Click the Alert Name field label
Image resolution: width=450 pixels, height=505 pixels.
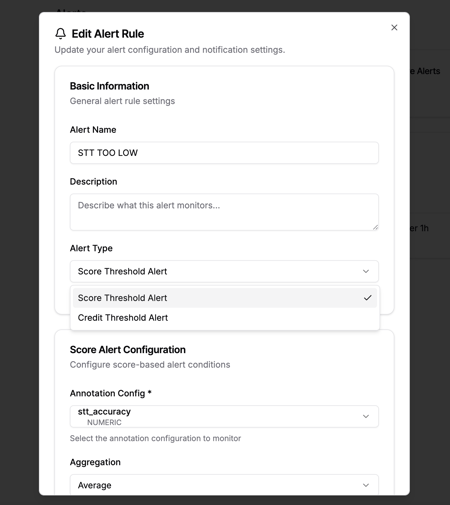tap(93, 130)
